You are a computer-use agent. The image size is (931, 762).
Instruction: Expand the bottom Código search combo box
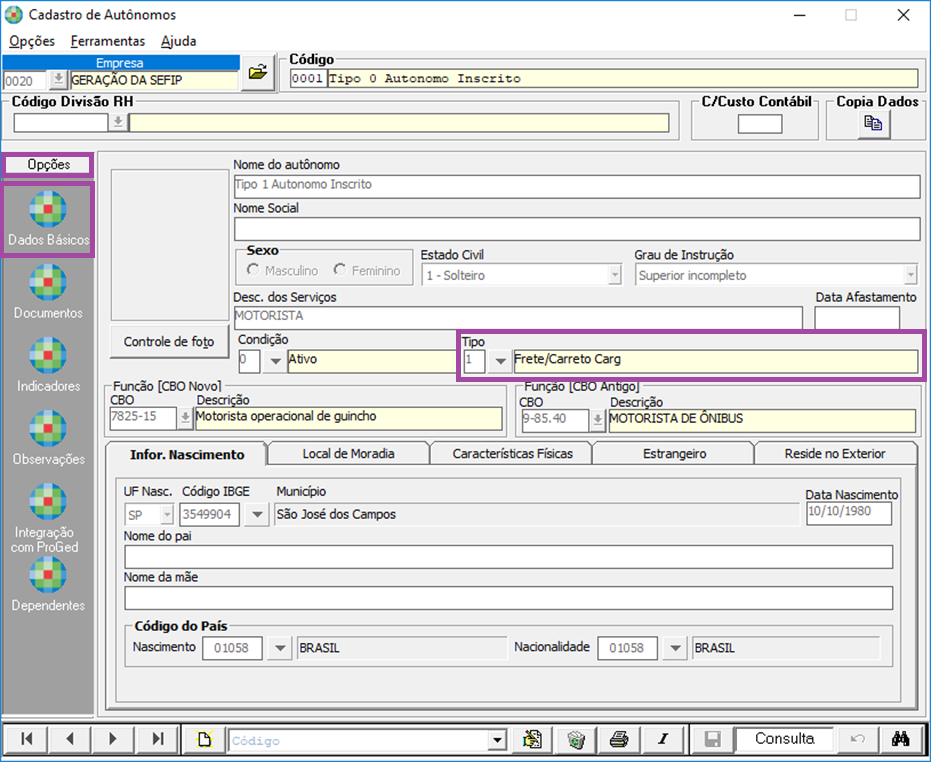[x=497, y=741]
